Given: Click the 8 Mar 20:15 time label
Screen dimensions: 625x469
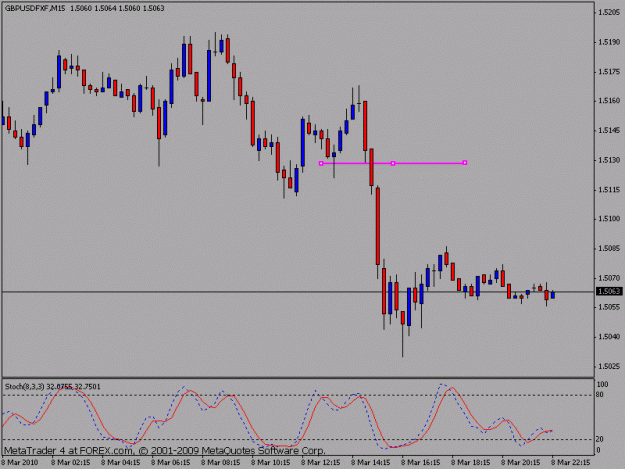Looking at the screenshot, I should [521, 463].
